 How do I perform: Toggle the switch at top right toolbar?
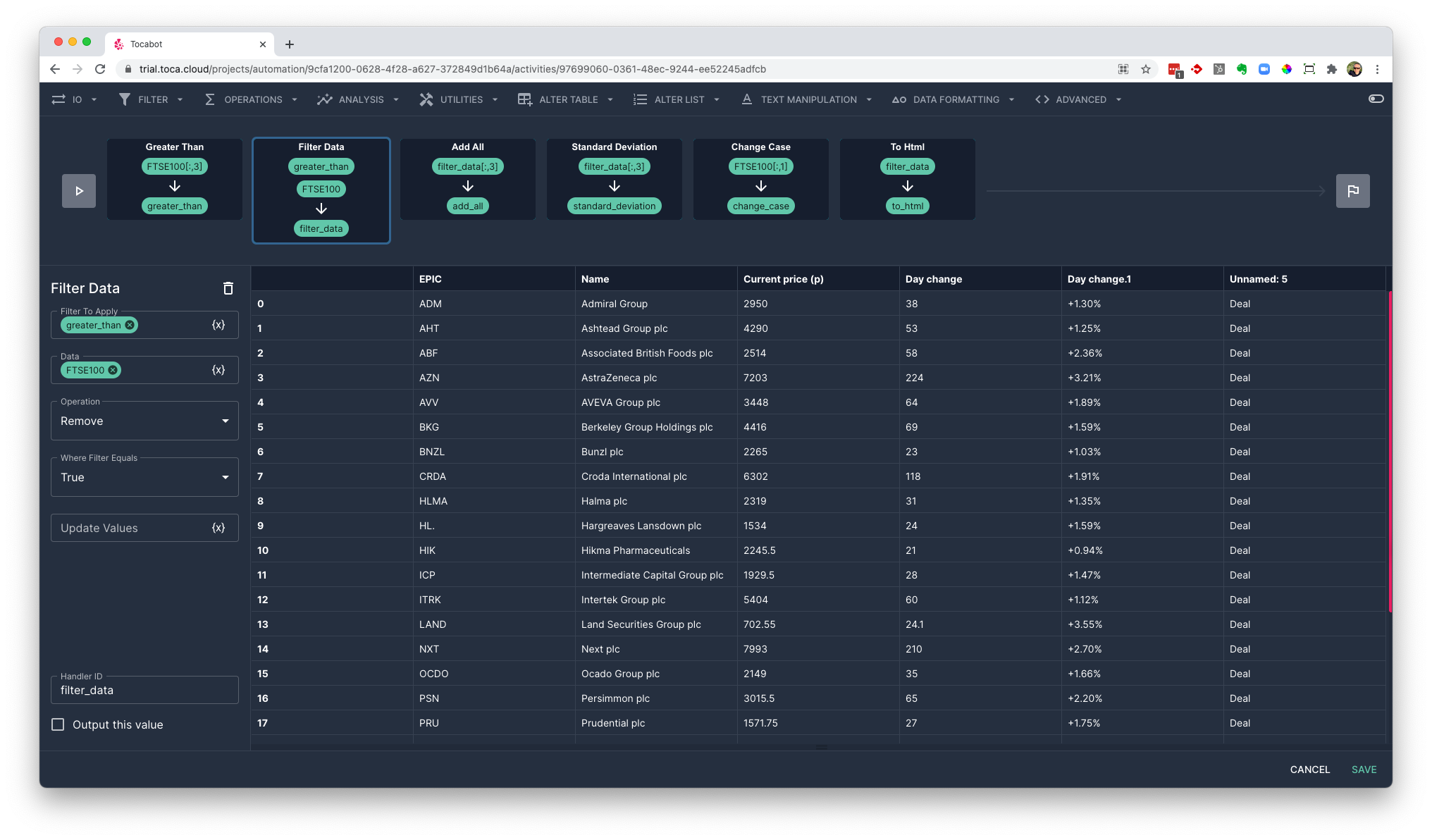point(1376,99)
